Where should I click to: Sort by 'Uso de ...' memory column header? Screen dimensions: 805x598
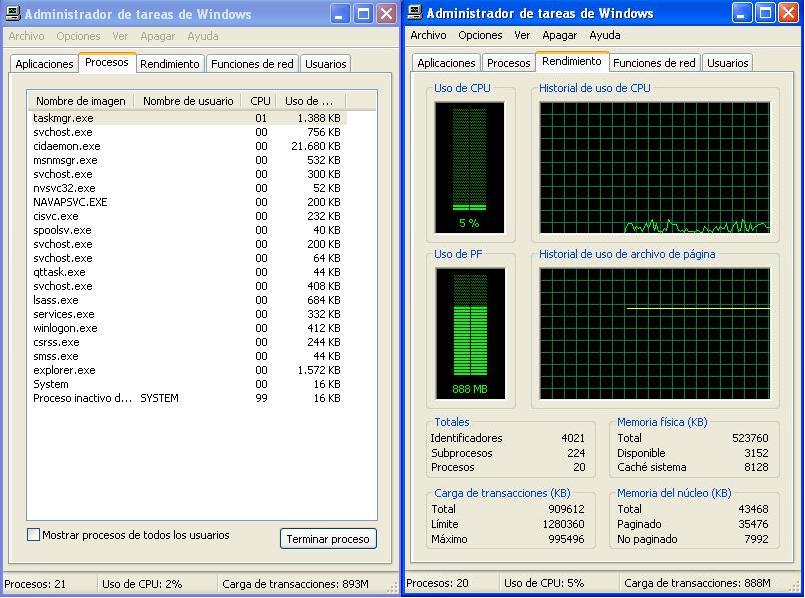point(311,101)
